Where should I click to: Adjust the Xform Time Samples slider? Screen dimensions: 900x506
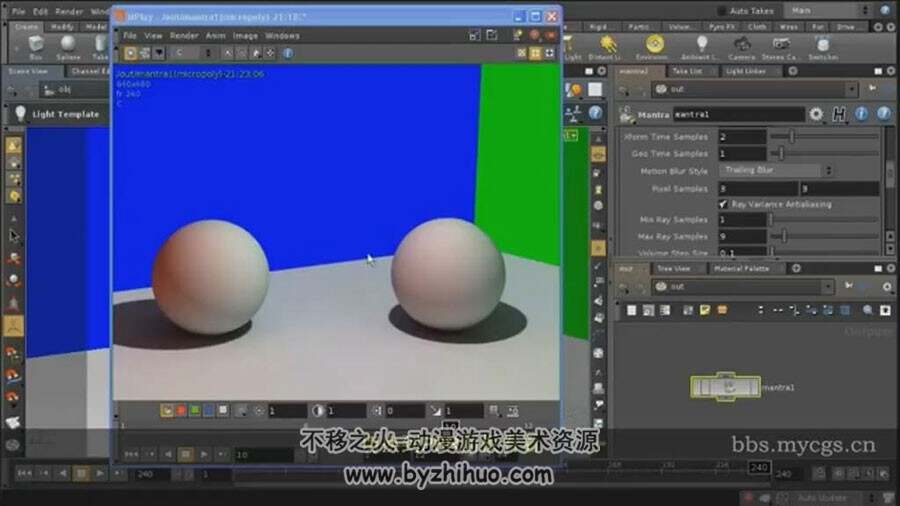point(824,137)
